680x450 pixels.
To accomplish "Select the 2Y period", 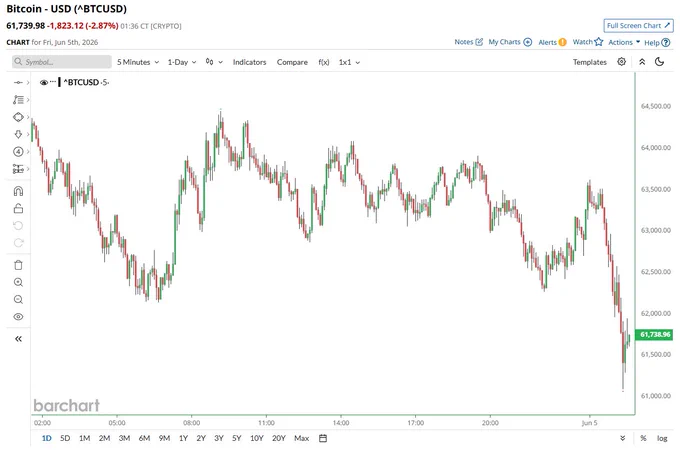I will coord(201,438).
